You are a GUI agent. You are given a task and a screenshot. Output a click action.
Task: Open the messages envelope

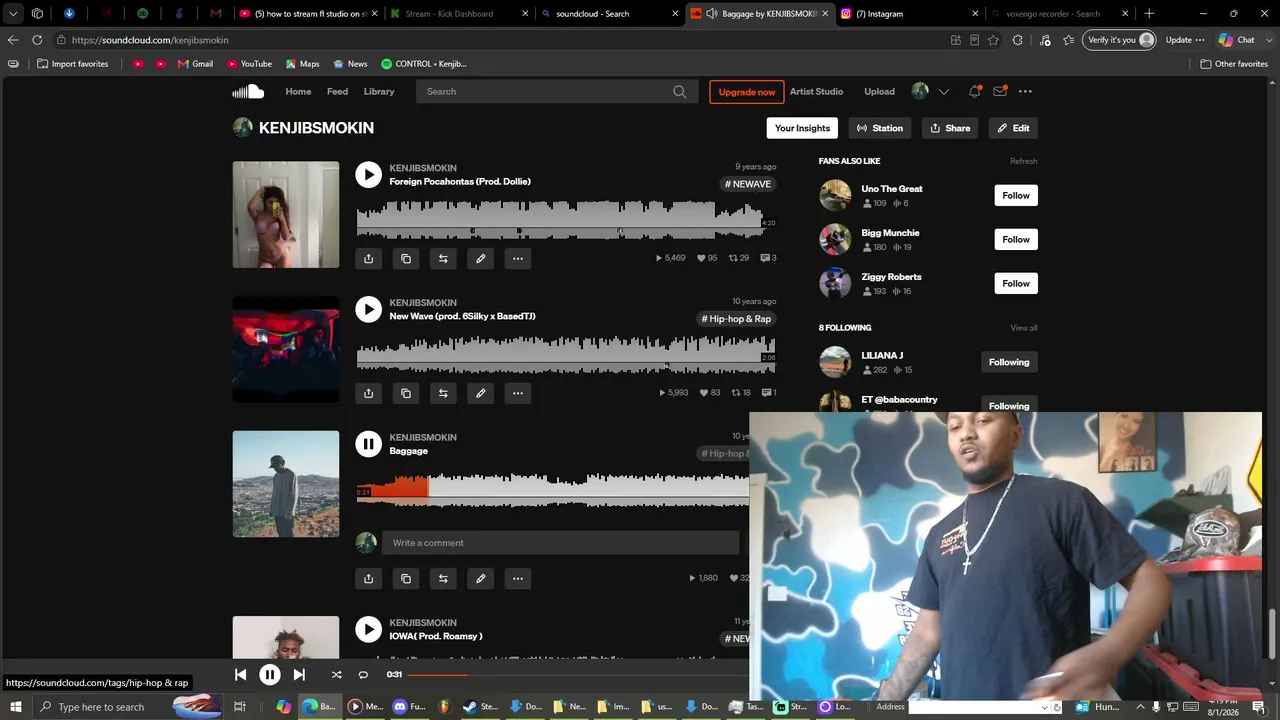click(1000, 91)
